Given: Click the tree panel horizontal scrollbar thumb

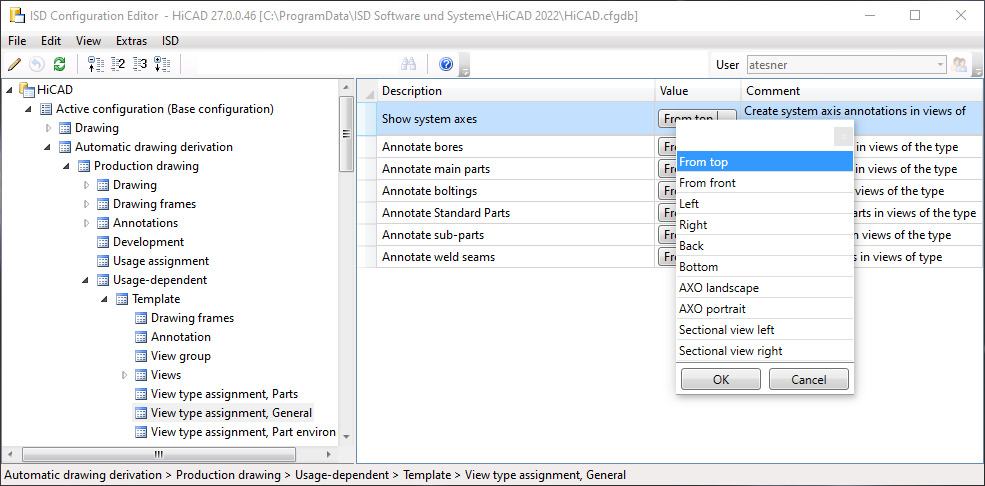Looking at the screenshot, I should pos(158,454).
